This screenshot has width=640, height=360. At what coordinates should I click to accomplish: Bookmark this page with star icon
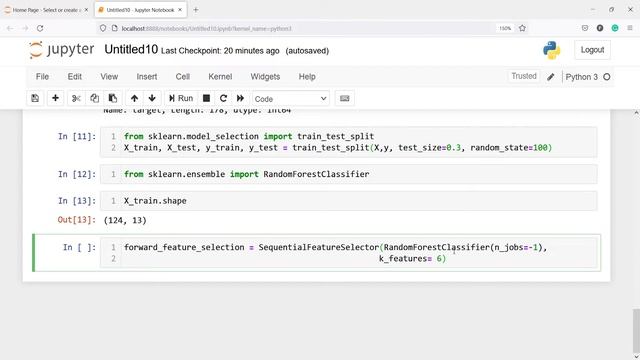tap(522, 28)
